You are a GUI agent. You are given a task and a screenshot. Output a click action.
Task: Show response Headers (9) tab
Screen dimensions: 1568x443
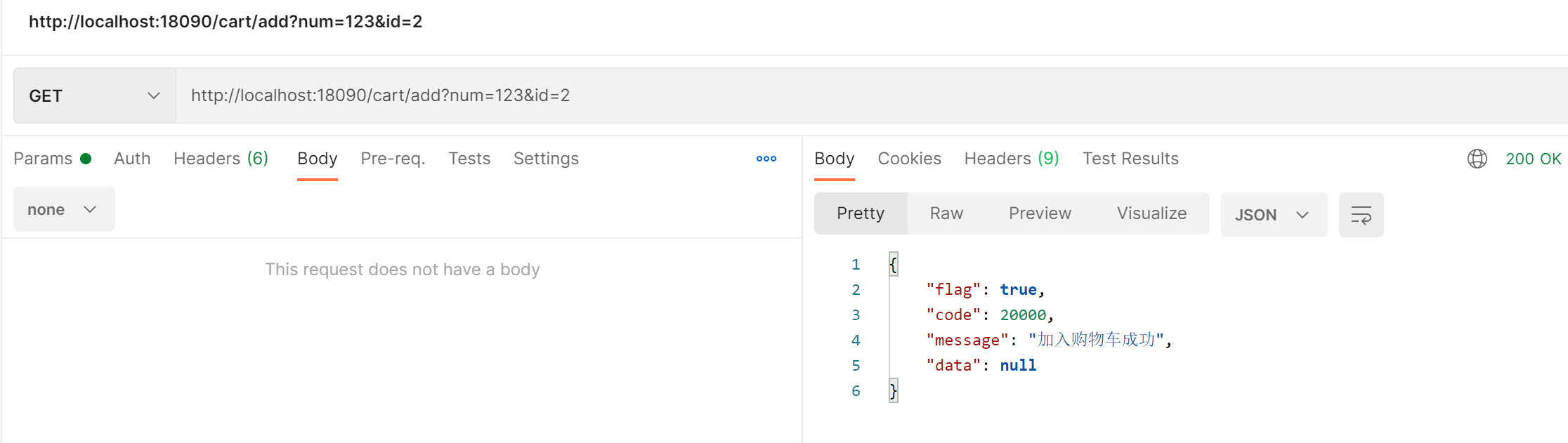(1011, 159)
